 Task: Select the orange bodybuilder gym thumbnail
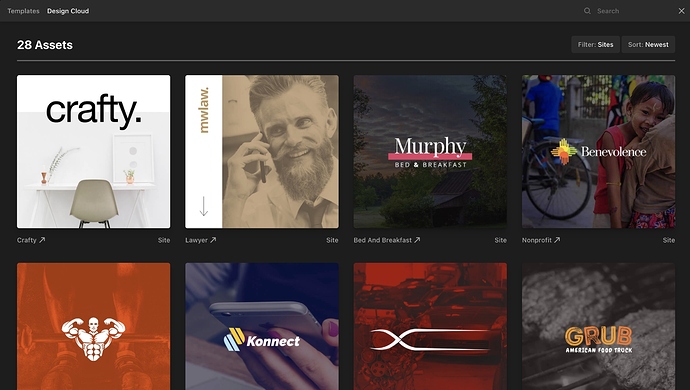93,326
